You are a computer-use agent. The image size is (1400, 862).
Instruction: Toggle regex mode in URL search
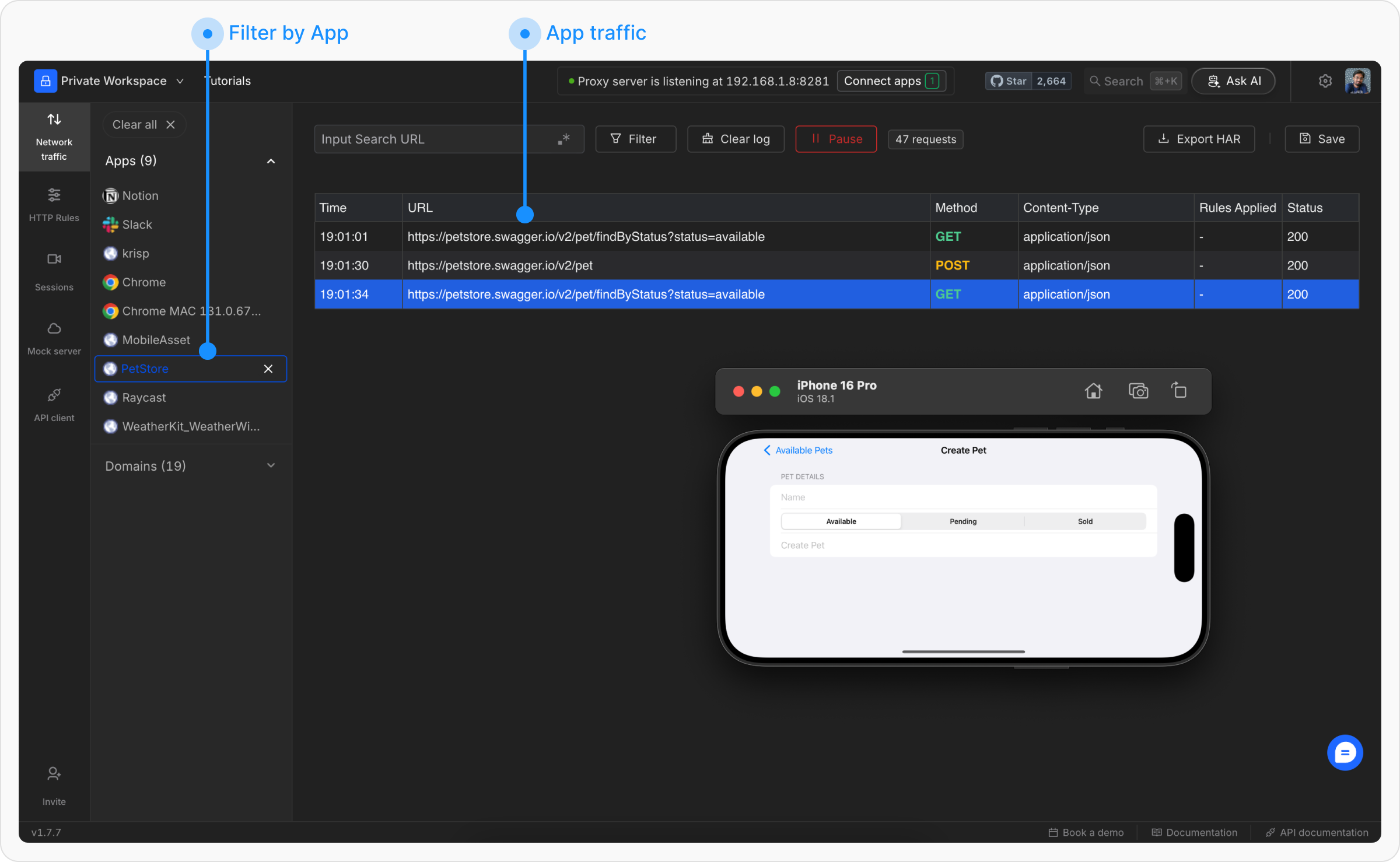tap(563, 139)
